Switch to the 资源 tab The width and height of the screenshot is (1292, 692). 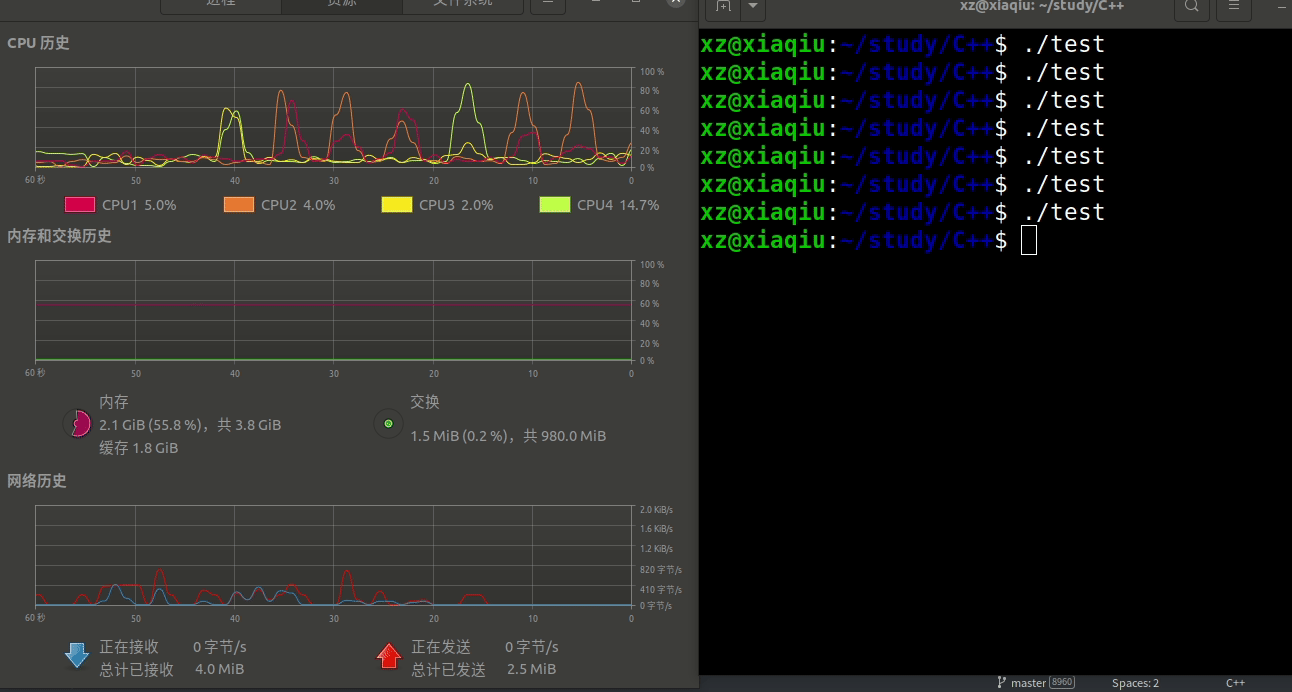[x=342, y=5]
